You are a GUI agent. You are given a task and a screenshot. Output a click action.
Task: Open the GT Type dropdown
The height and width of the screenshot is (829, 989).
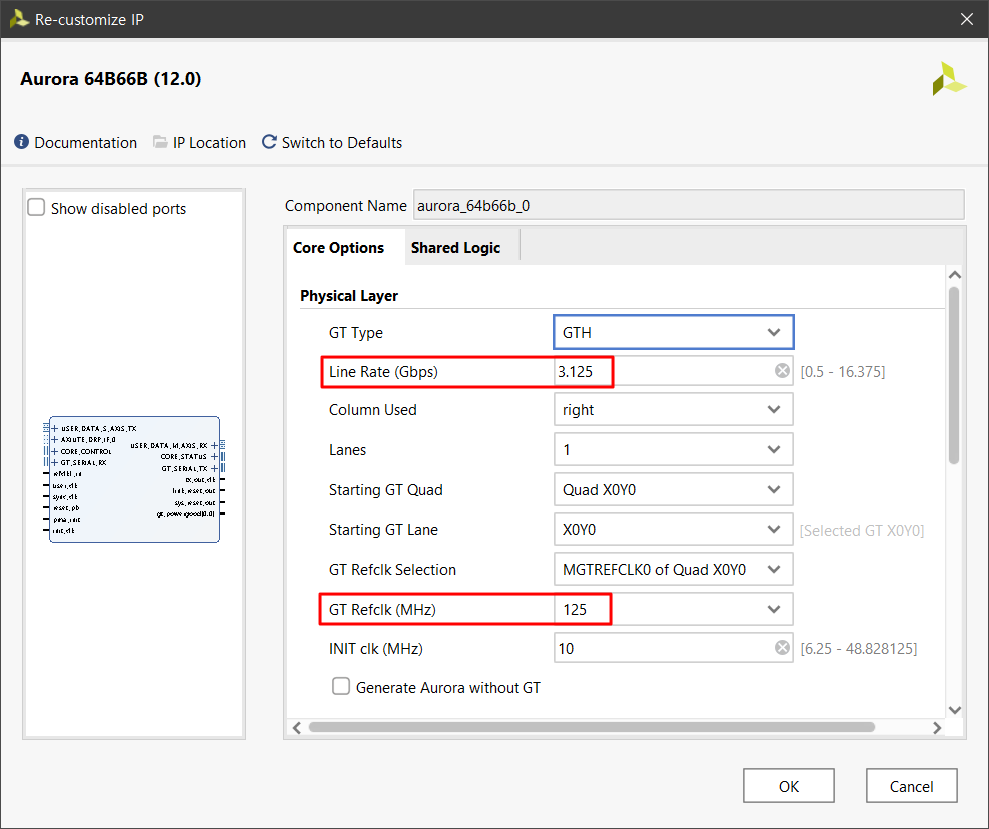coord(674,332)
